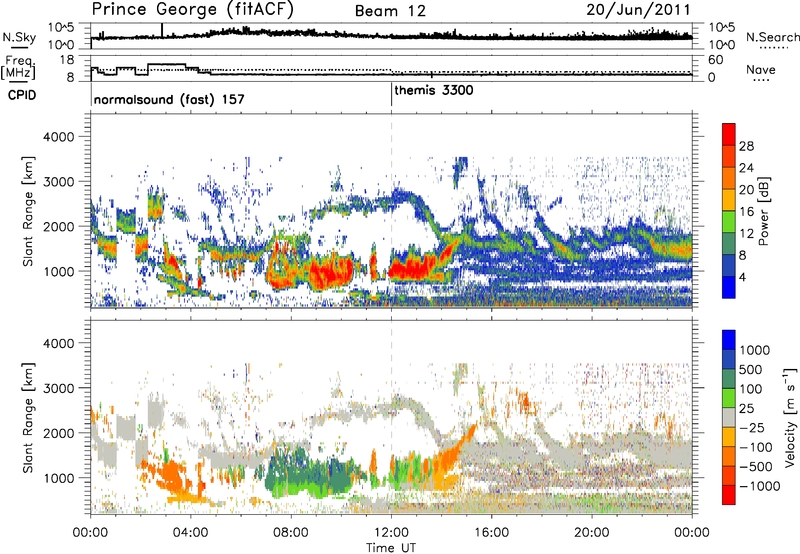The image size is (800, 554).
Task: Click the dashed 12:00 CPID marker in the power panel
Action: pos(391,210)
